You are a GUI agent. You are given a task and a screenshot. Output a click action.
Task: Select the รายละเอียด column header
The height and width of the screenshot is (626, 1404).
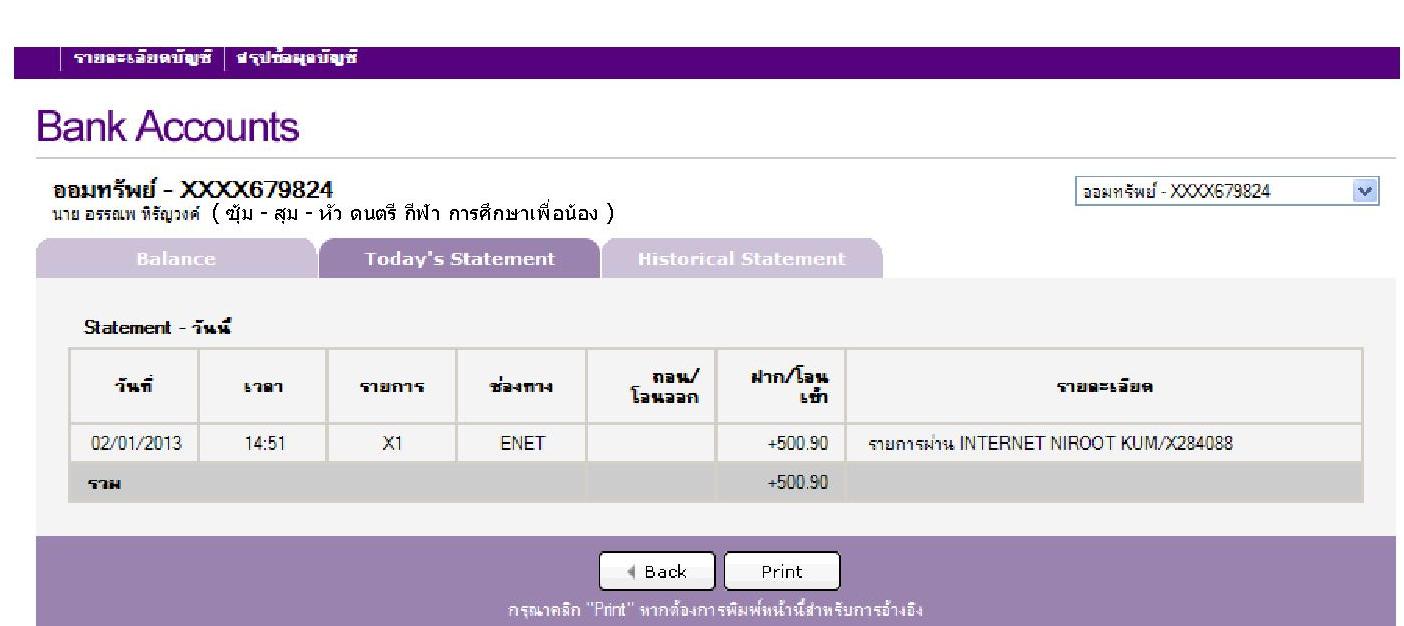tap(1103, 387)
